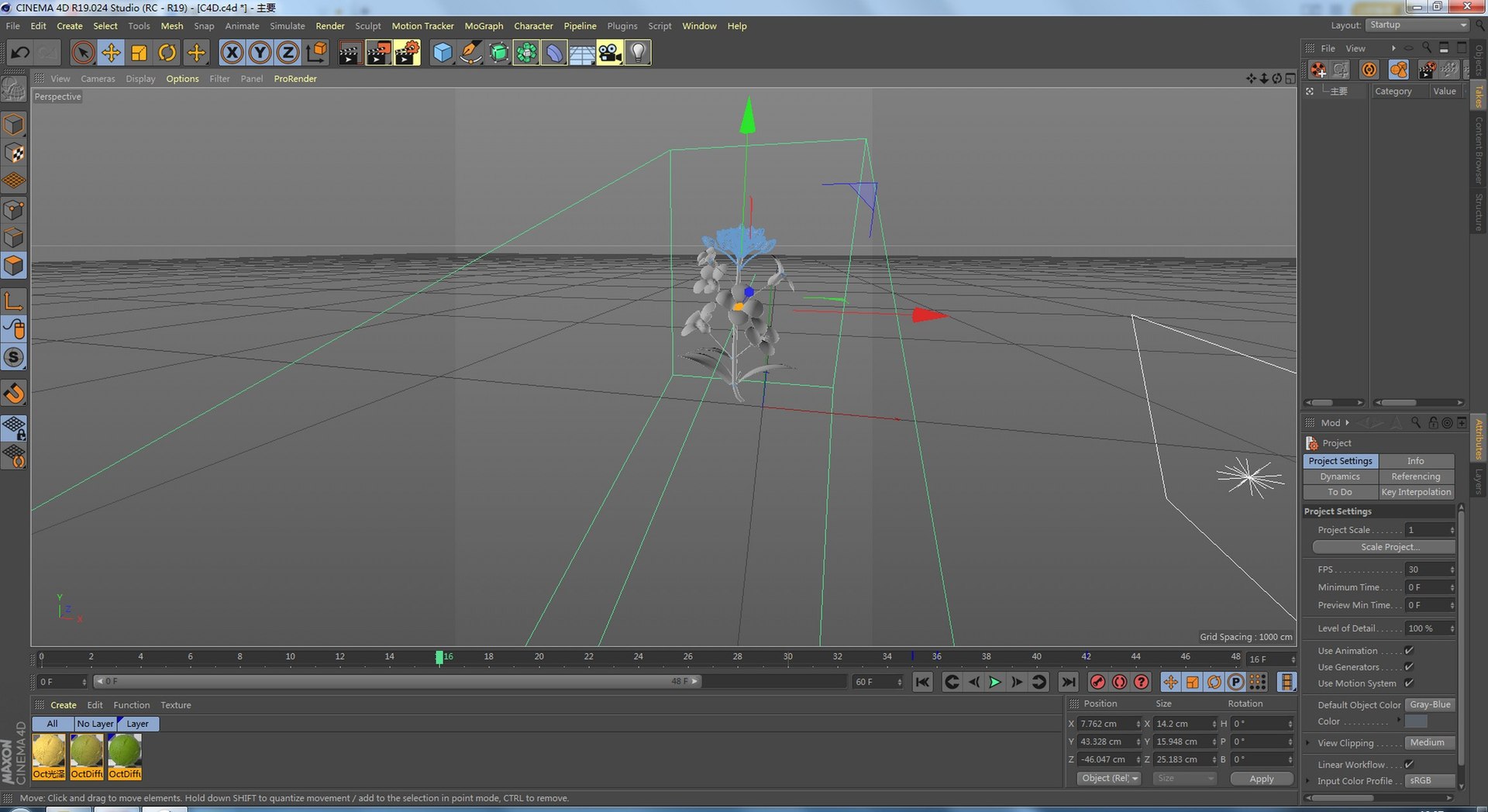This screenshot has width=1488, height=812.
Task: Click the Undo arrow icon
Action: point(20,53)
